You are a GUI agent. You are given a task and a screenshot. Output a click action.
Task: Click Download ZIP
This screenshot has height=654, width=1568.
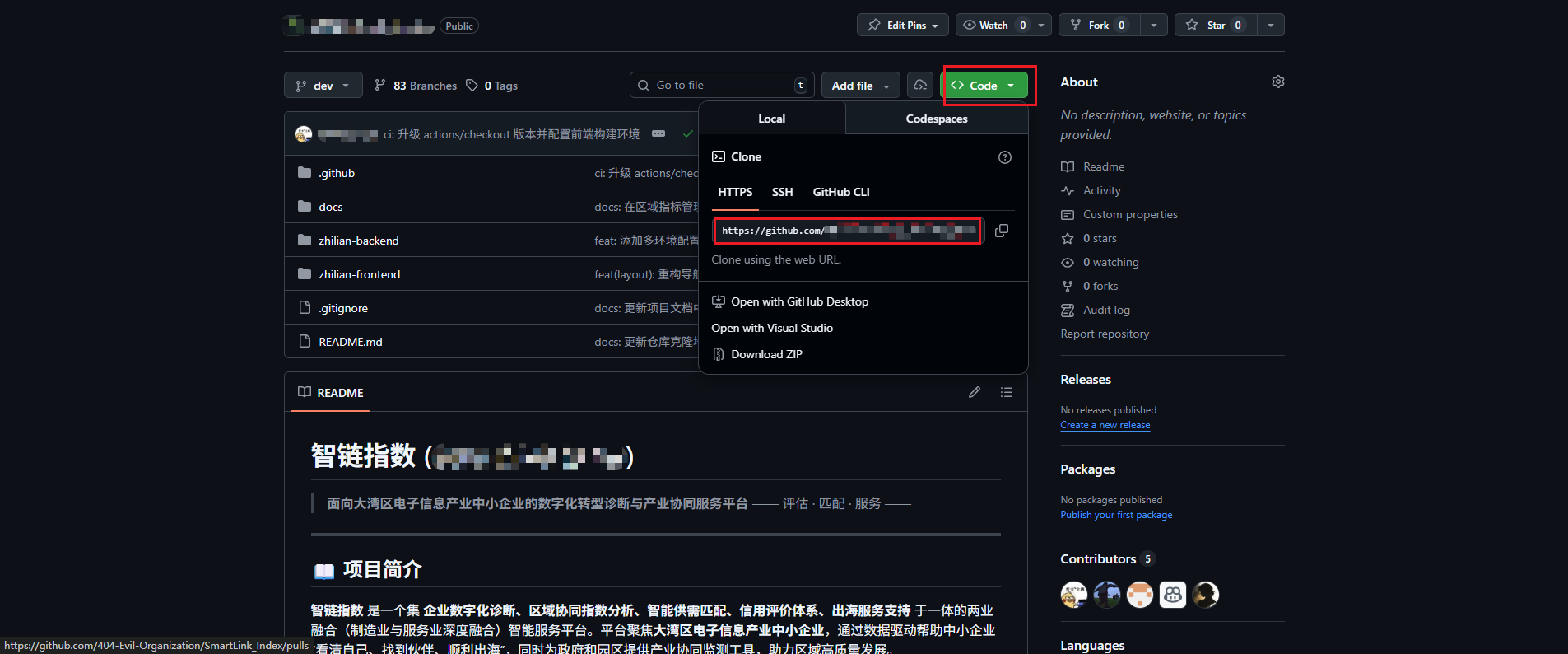click(766, 354)
